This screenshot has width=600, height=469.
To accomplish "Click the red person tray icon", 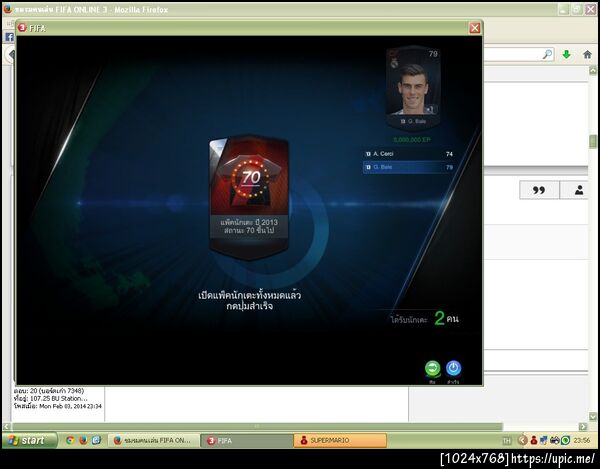I will [x=534, y=440].
